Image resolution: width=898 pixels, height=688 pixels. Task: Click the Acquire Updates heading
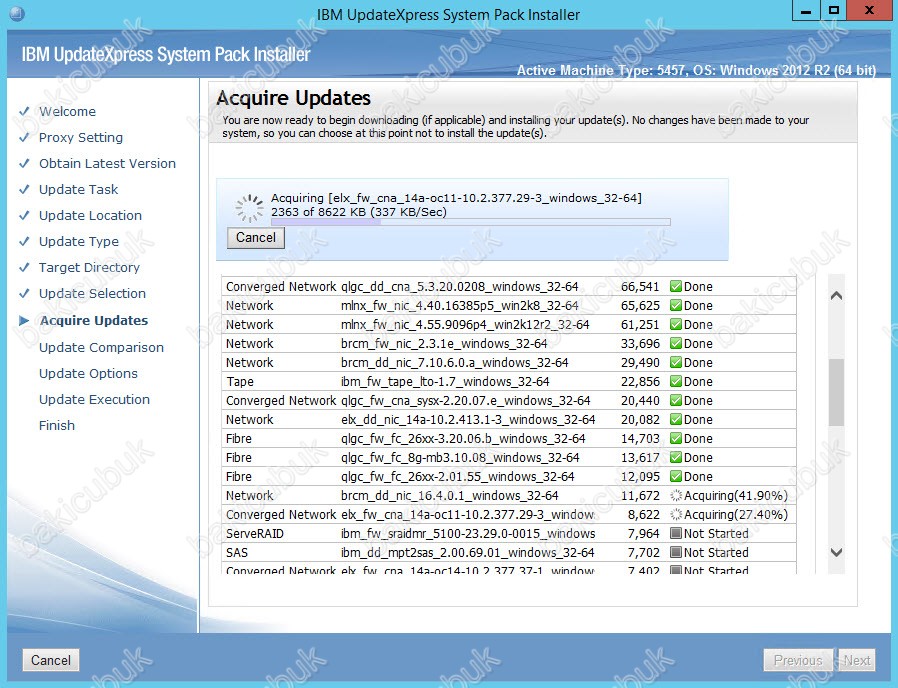(x=294, y=98)
